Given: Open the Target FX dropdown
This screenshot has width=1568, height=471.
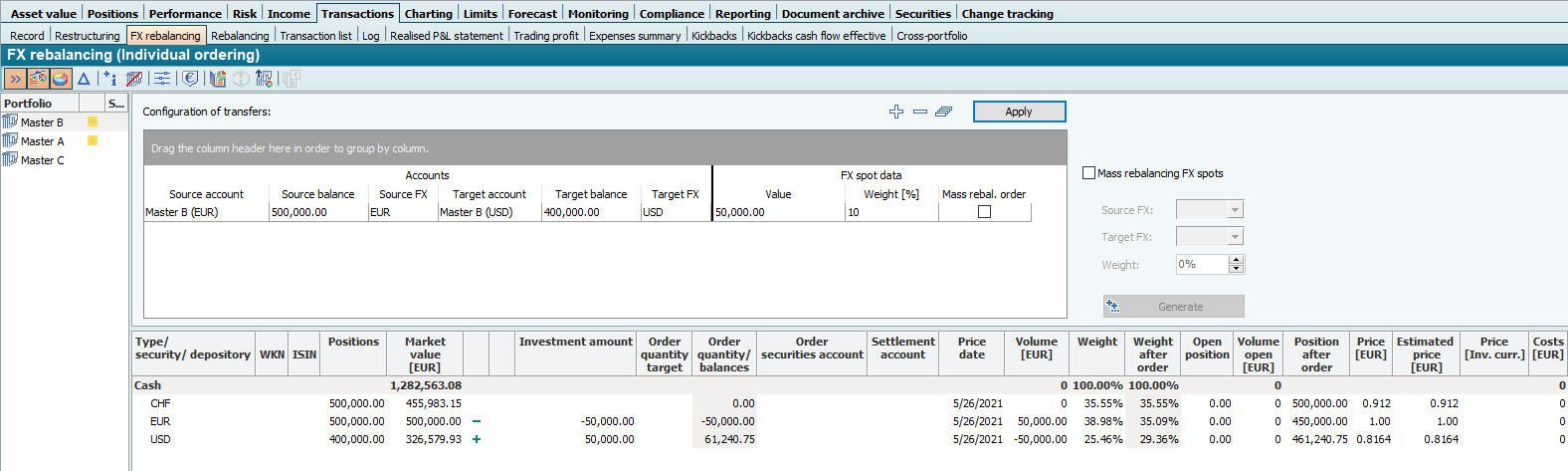Looking at the screenshot, I should pos(1235,237).
